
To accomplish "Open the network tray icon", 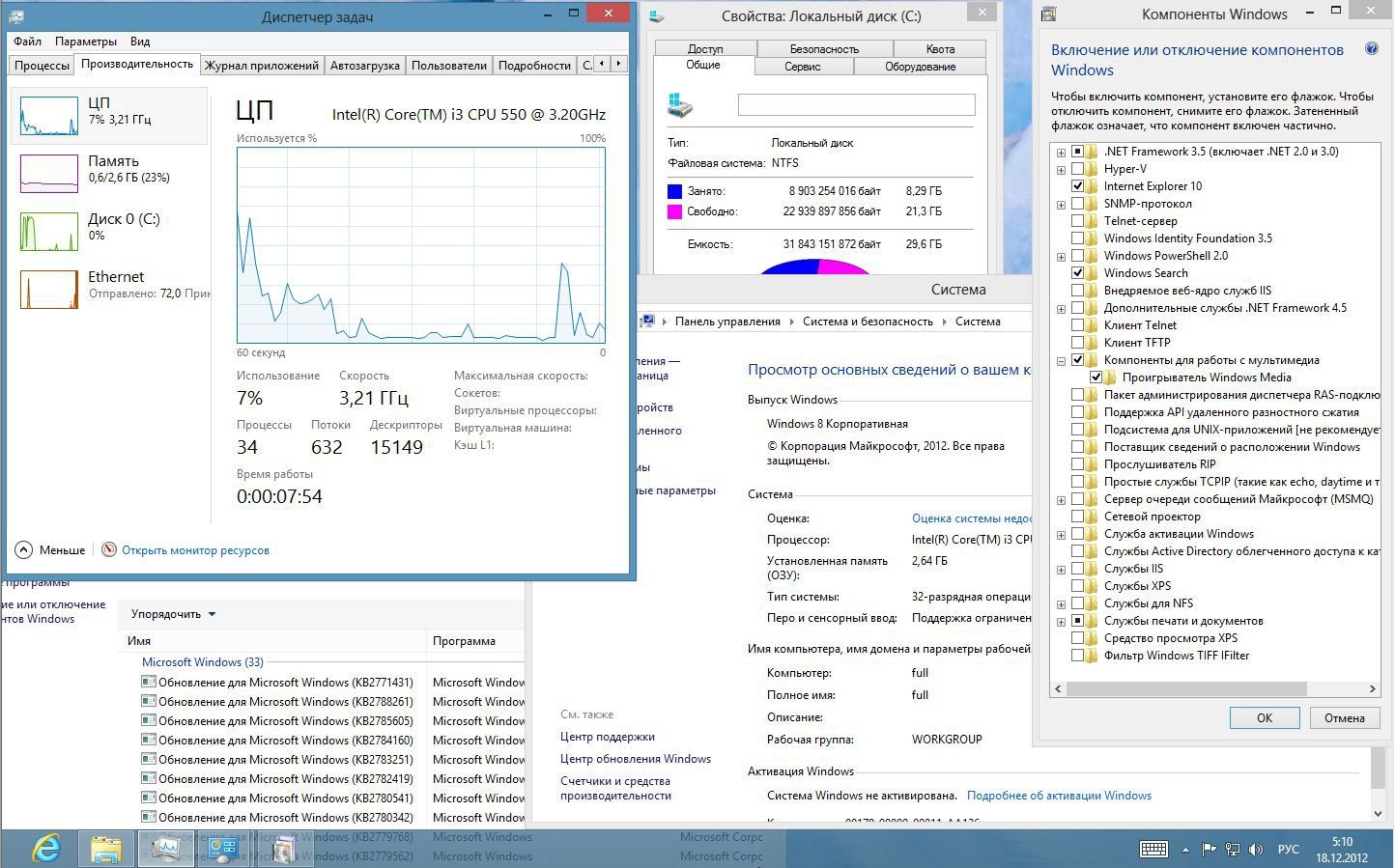I will point(1233,850).
